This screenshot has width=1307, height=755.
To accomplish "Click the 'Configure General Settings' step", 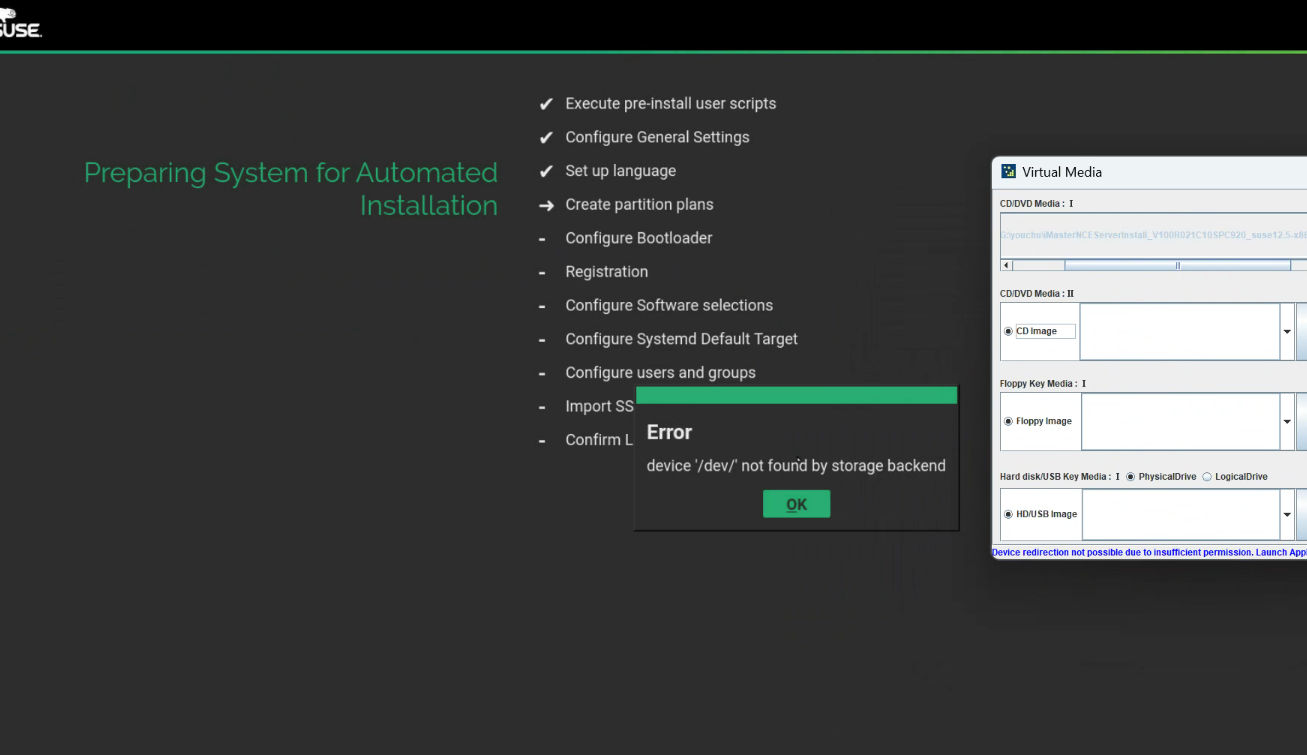I will 657,137.
